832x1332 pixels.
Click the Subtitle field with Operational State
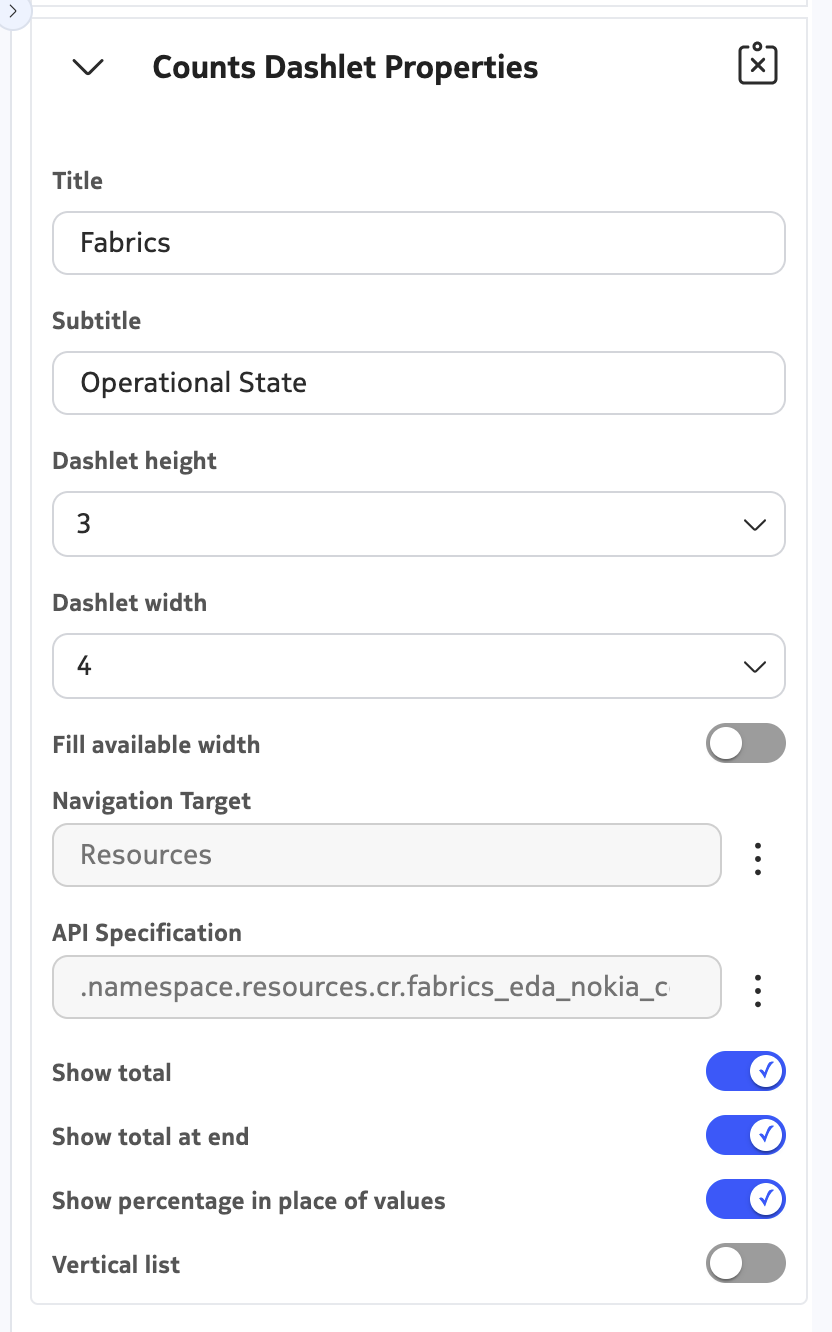point(418,382)
